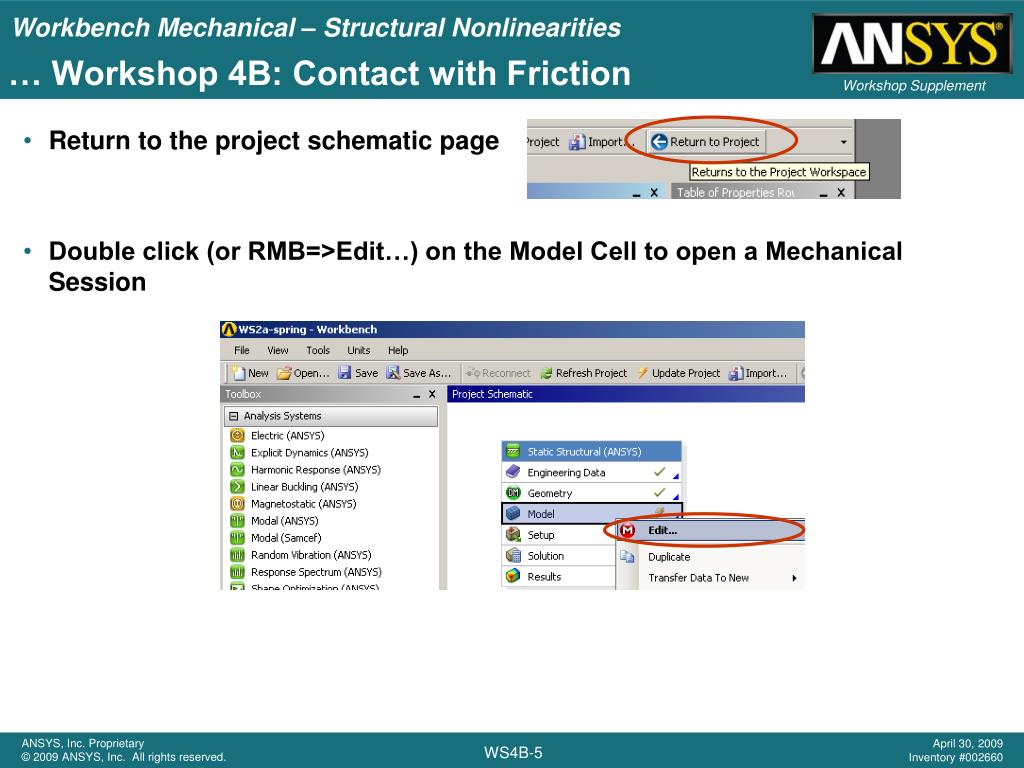Image resolution: width=1024 pixels, height=768 pixels.
Task: Close the Toolbox panel
Action: 432,394
